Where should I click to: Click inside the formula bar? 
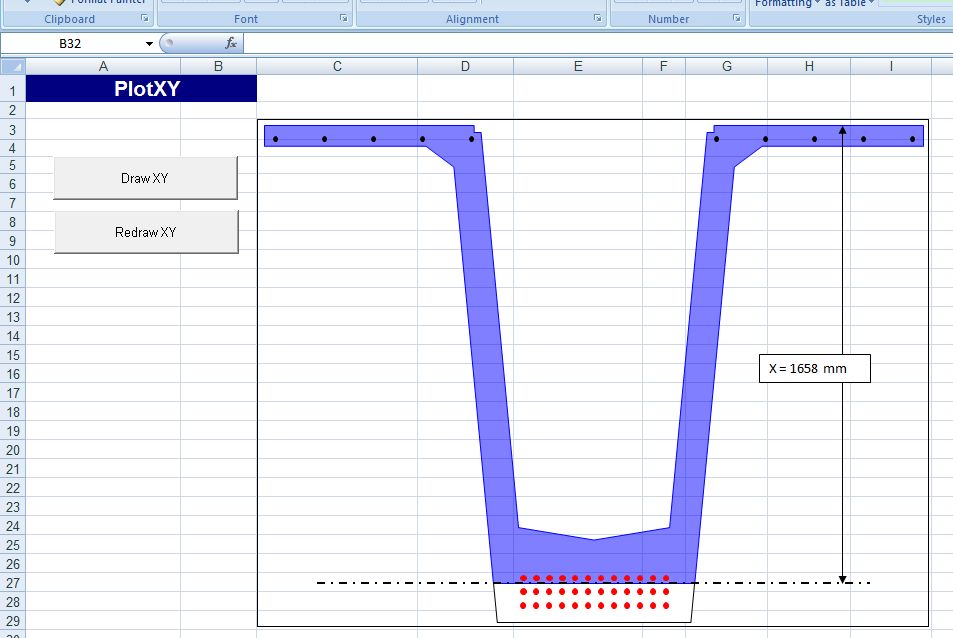point(590,43)
